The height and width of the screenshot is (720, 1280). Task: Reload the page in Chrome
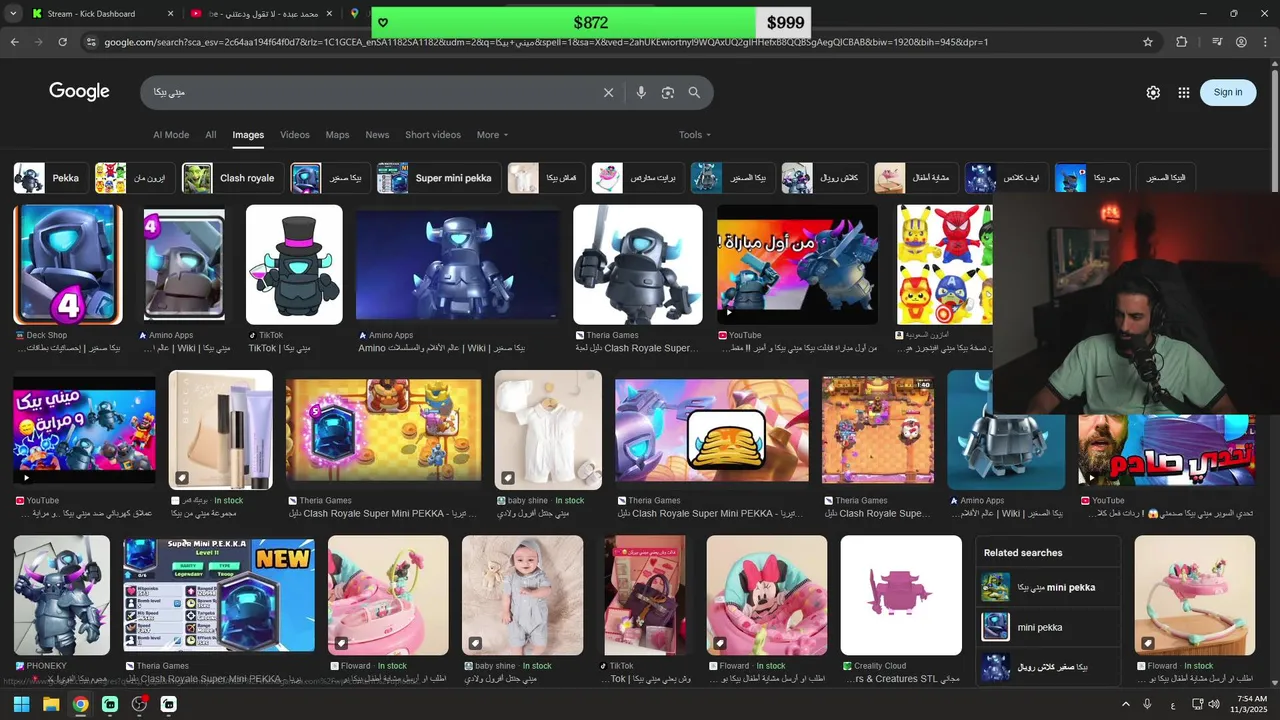(62, 42)
